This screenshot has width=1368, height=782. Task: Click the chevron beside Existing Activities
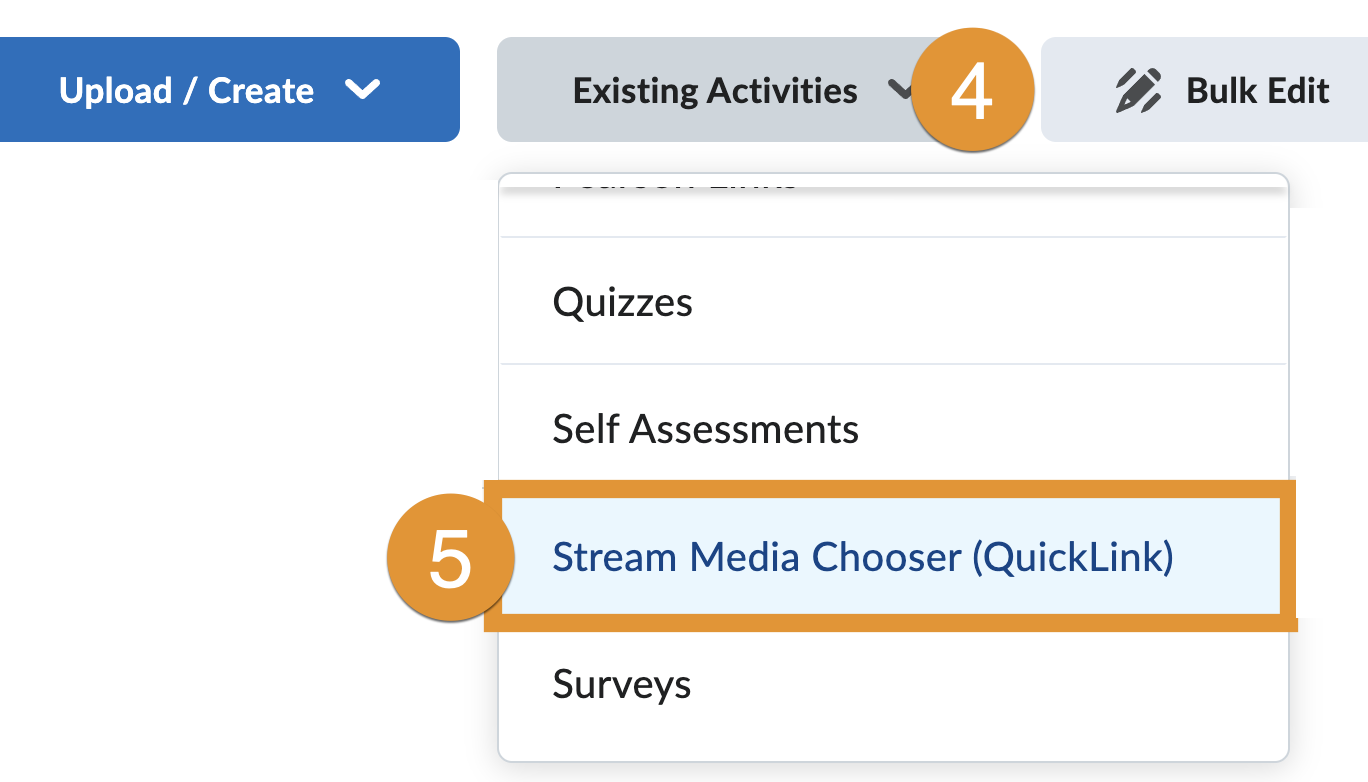[x=899, y=91]
